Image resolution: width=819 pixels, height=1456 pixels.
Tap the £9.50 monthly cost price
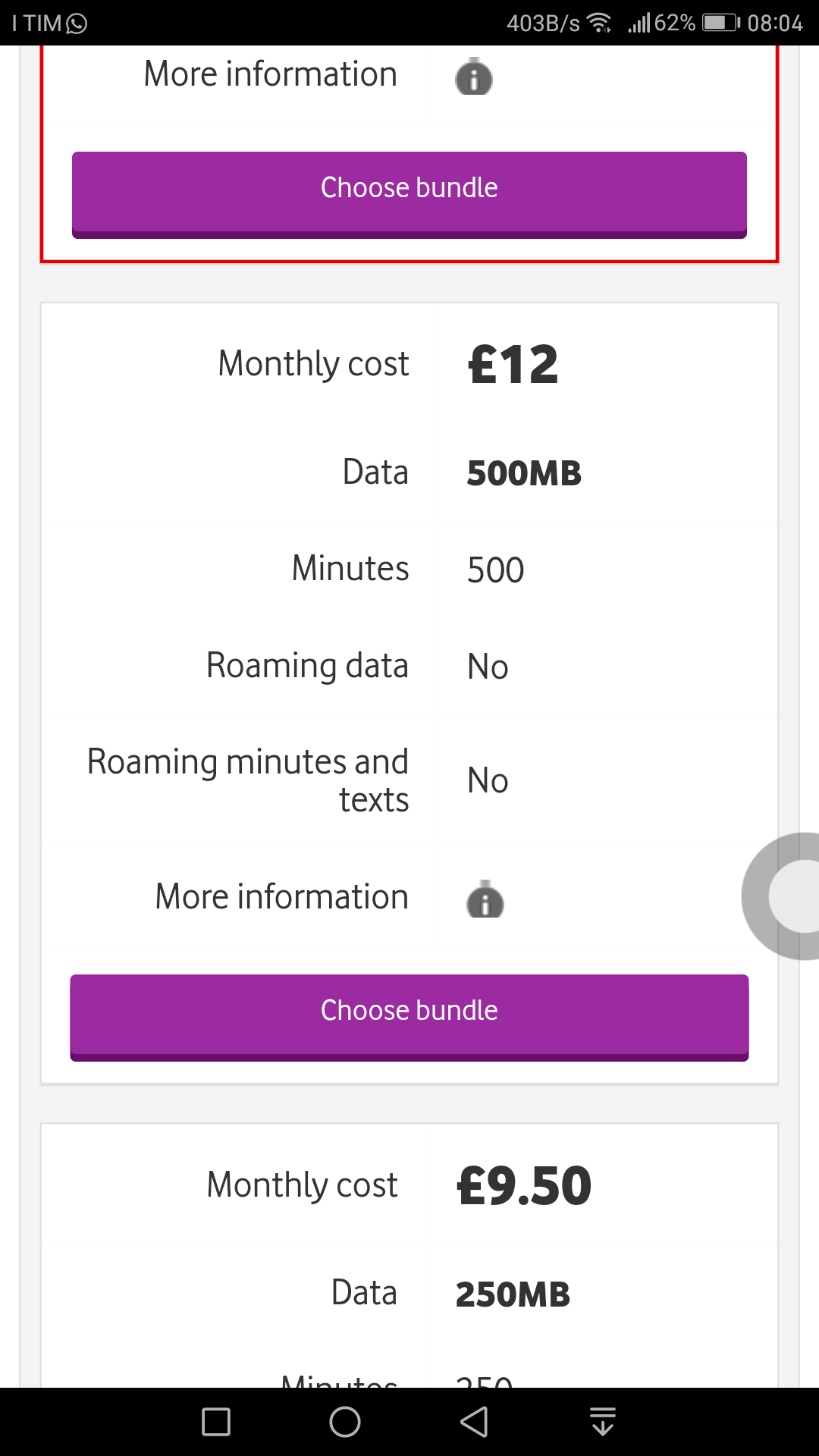[x=524, y=1186]
